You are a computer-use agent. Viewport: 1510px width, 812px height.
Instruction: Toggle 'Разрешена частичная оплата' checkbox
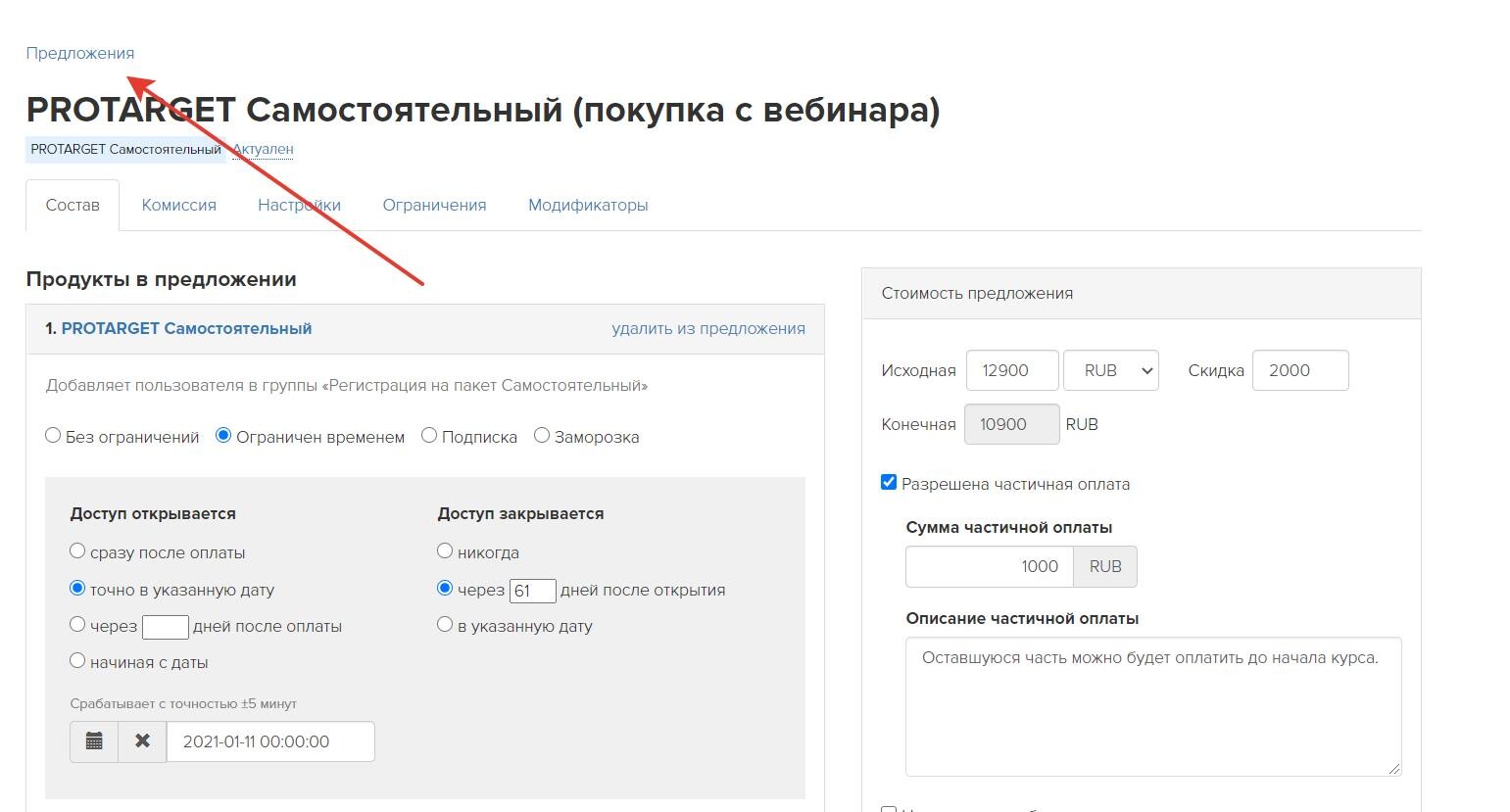pos(889,482)
